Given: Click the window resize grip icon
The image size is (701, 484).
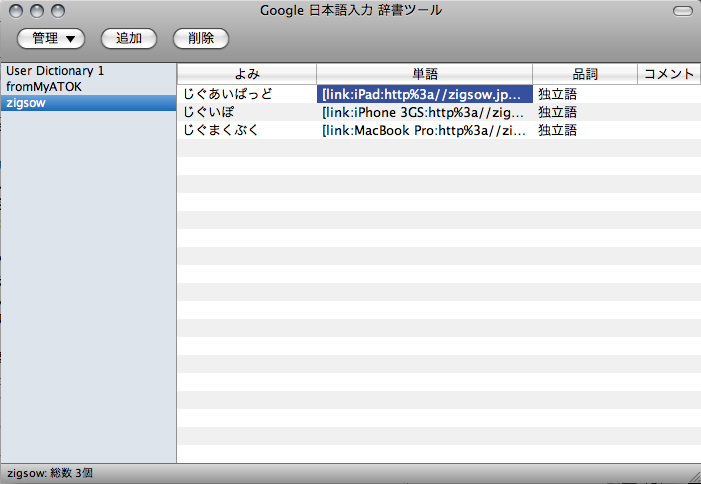Looking at the screenshot, I should point(694,477).
